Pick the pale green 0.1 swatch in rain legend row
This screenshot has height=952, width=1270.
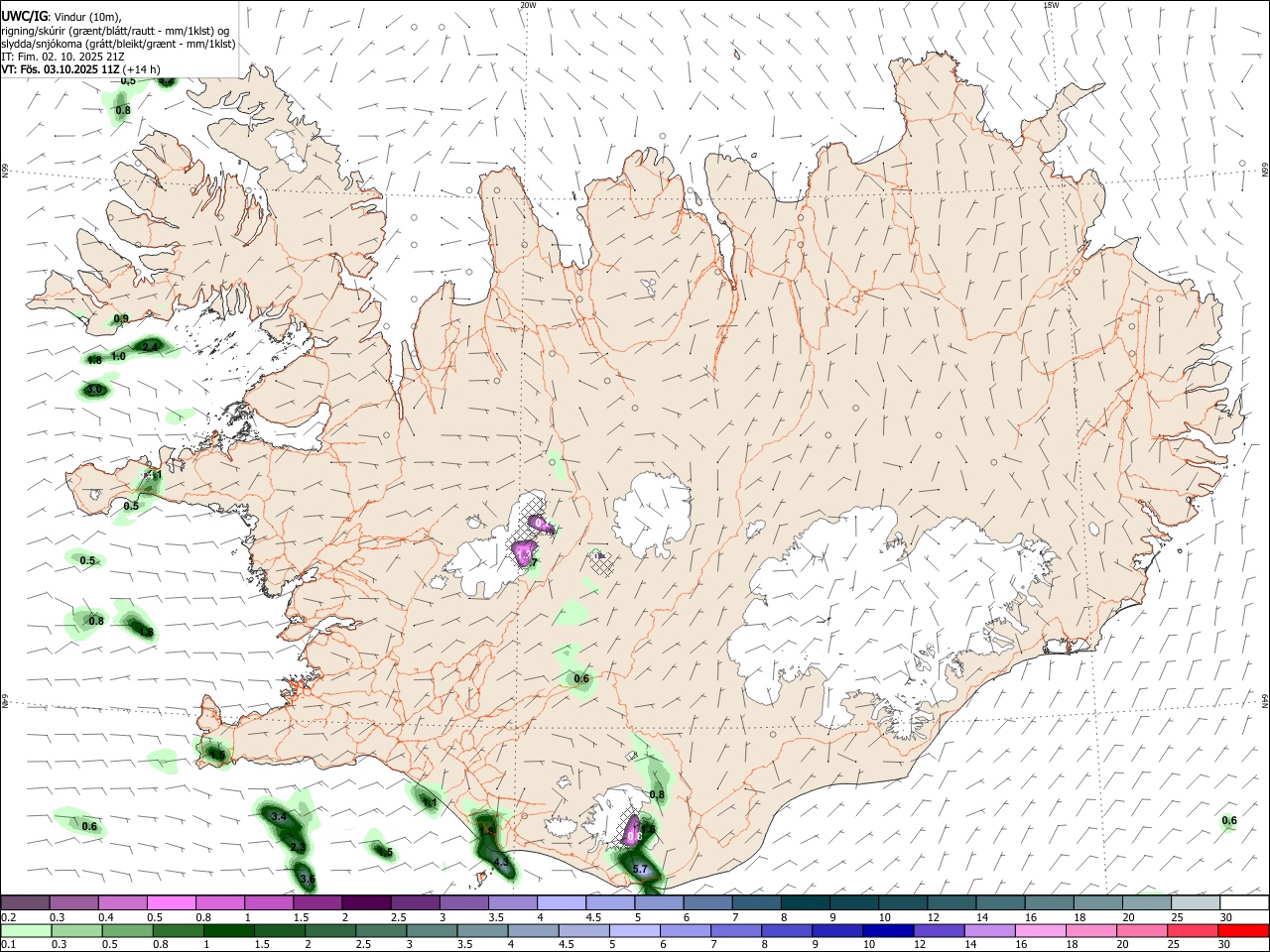(26, 930)
